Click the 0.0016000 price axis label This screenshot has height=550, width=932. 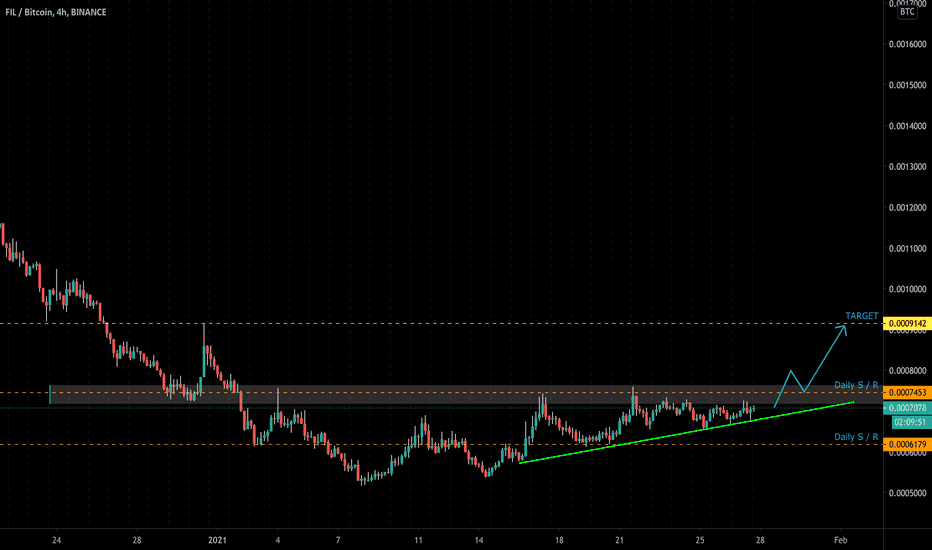pos(908,44)
